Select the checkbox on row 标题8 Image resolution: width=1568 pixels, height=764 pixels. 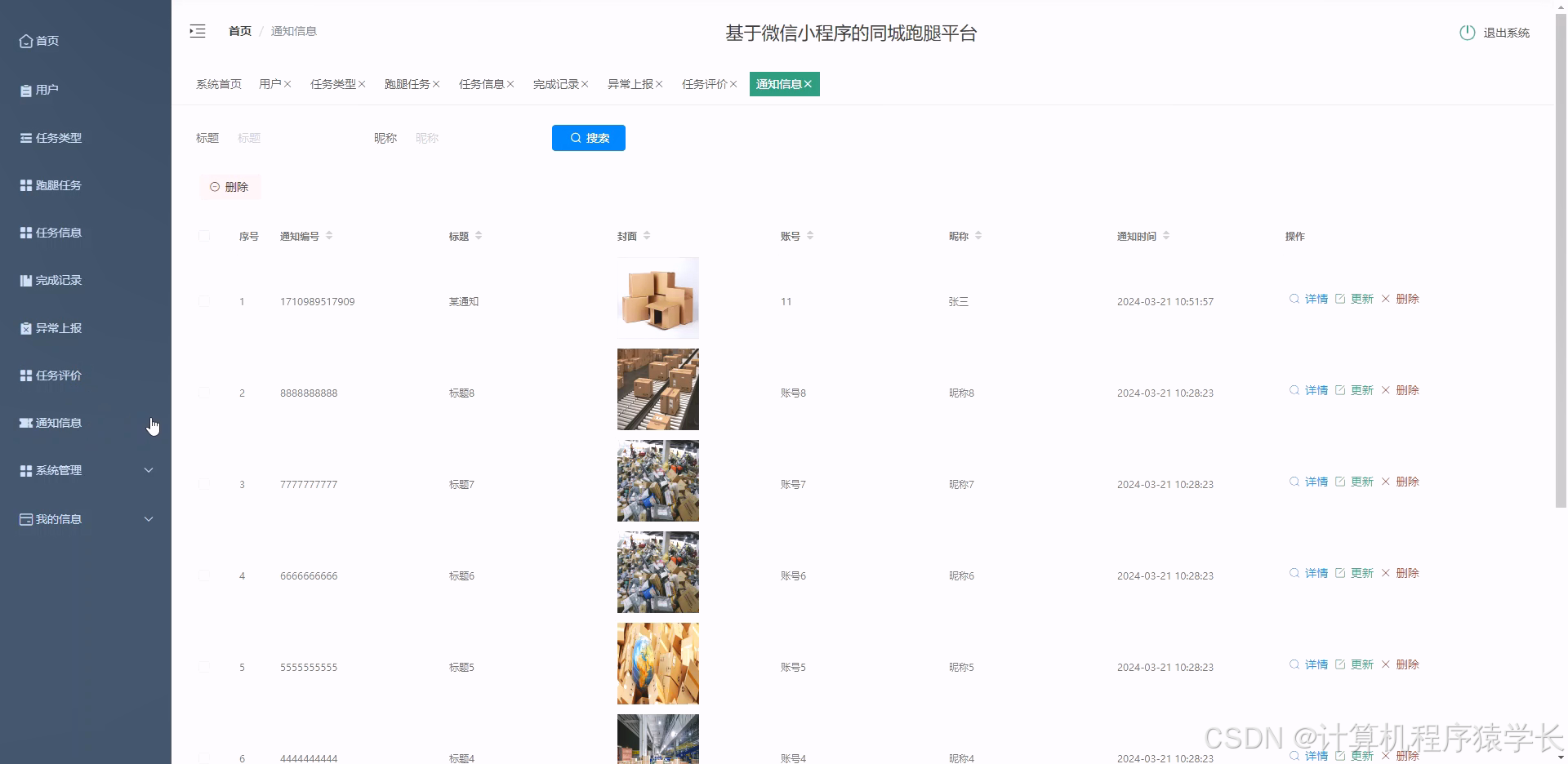[204, 393]
